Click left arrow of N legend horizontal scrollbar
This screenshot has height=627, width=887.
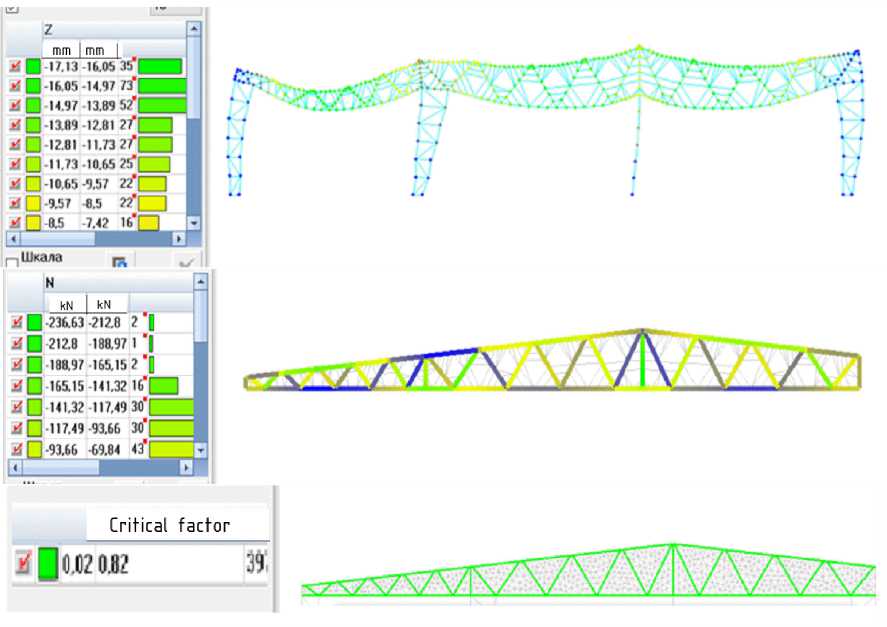[15, 468]
